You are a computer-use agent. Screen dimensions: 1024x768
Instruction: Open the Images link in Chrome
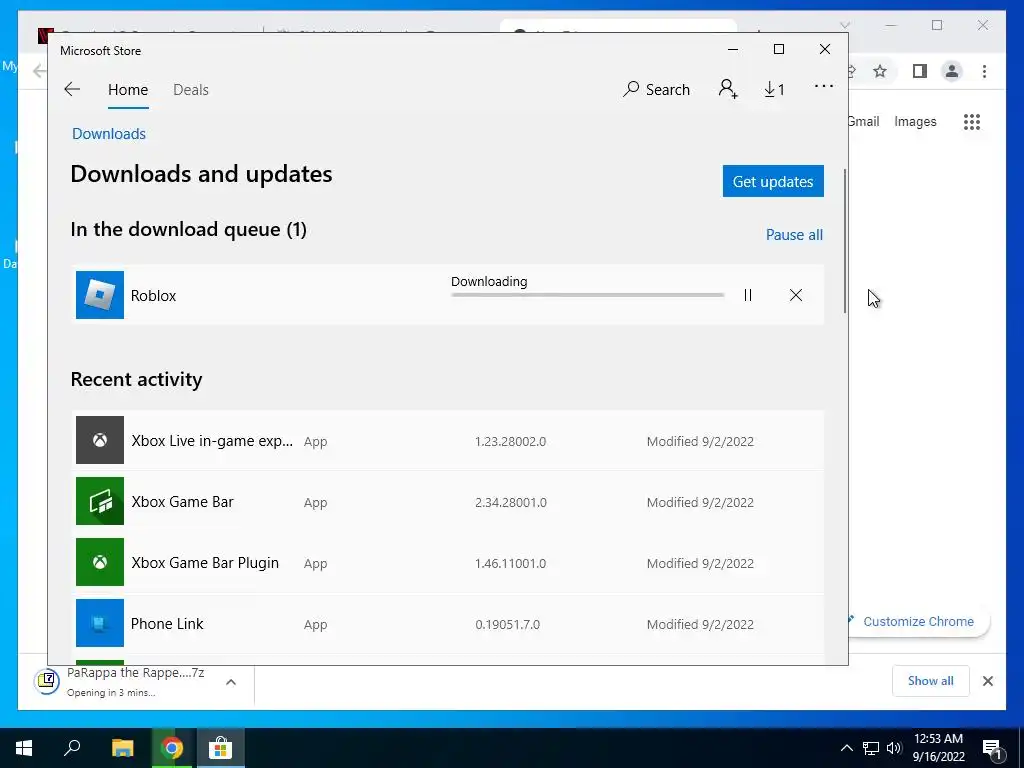click(915, 121)
